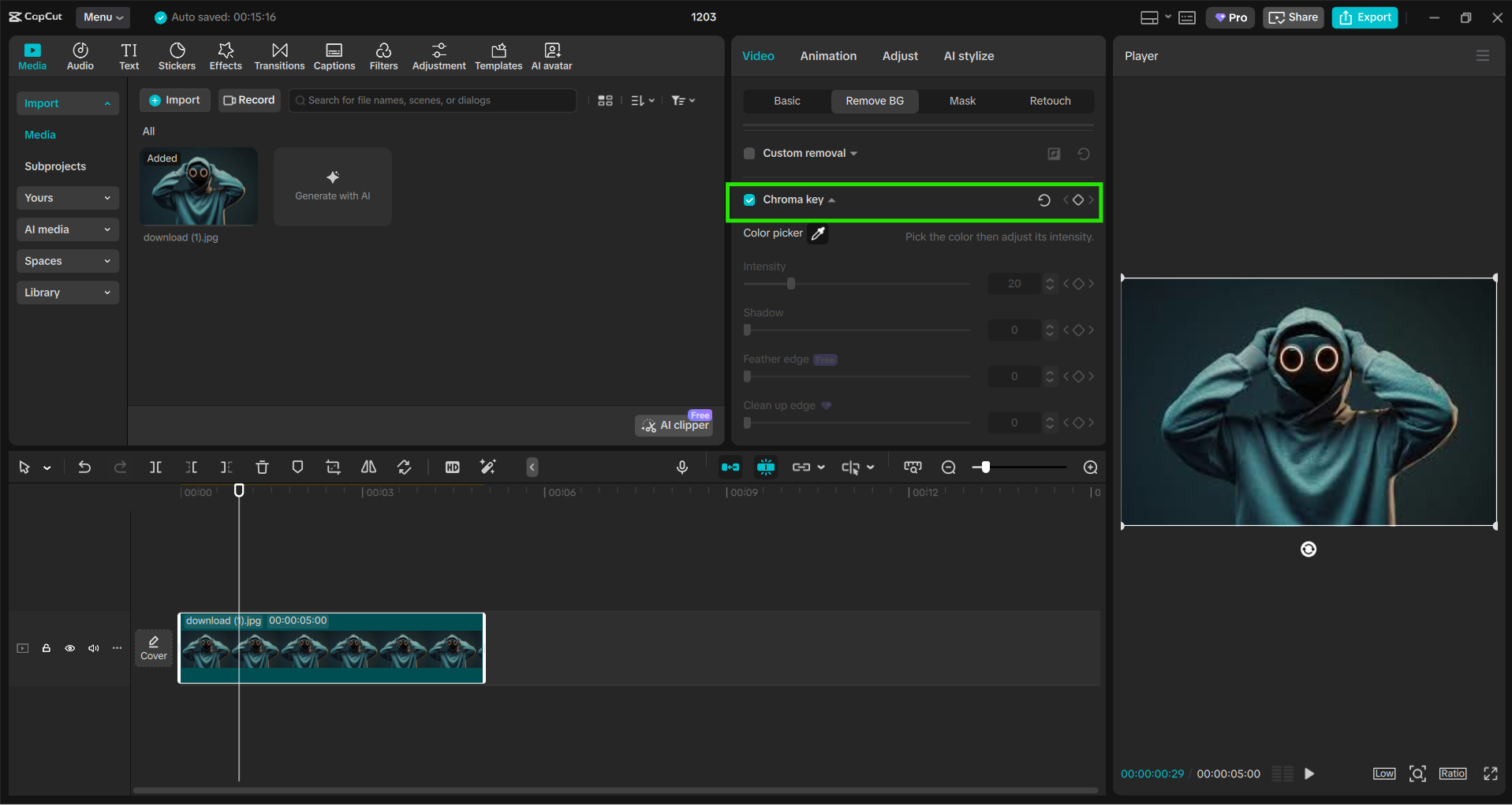Split the clip at the playhead
The image size is (1512, 805).
pyautogui.click(x=155, y=467)
